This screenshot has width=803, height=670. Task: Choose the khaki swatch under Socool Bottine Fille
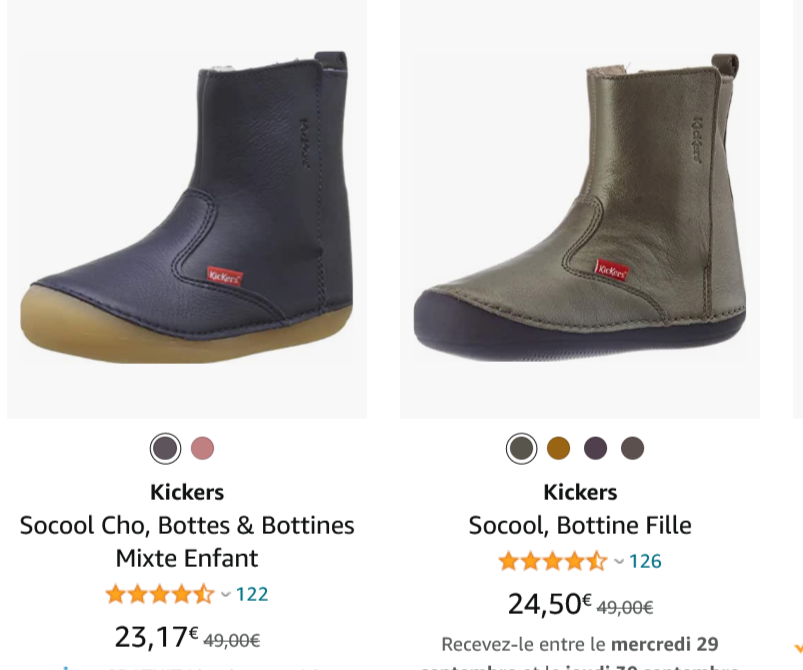[x=521, y=449]
